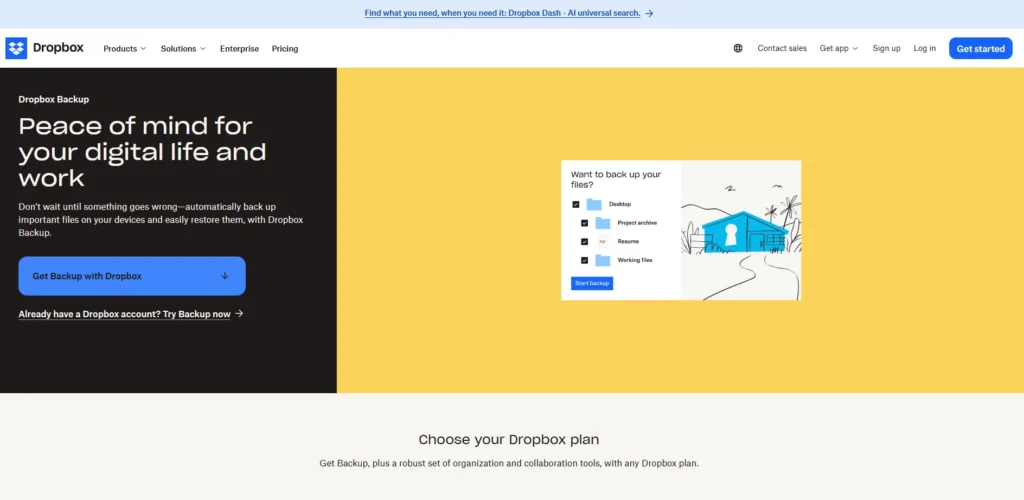This screenshot has width=1024, height=500.
Task: Click the blue house illustration
Action: (744, 232)
